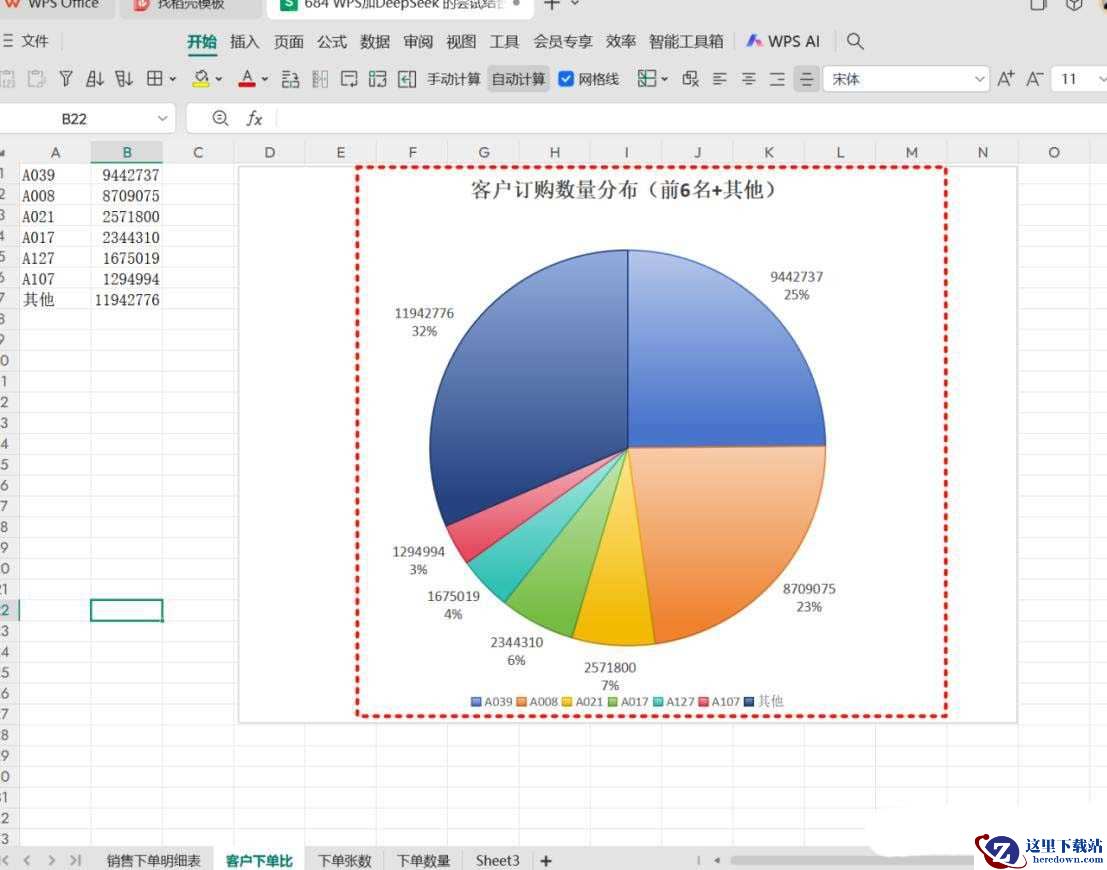Click the formula bar input field
Image resolution: width=1107 pixels, height=870 pixels.
click(692, 118)
